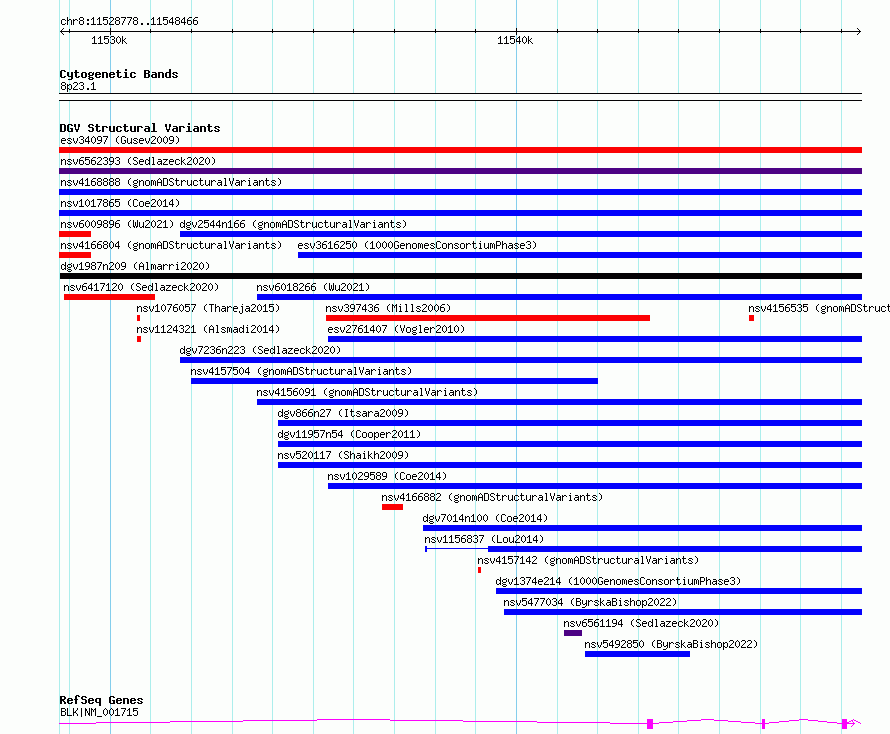Click nsv5477034 (ByrskaBishop2022) label
Viewport: 890px width, 734px height.
point(590,602)
